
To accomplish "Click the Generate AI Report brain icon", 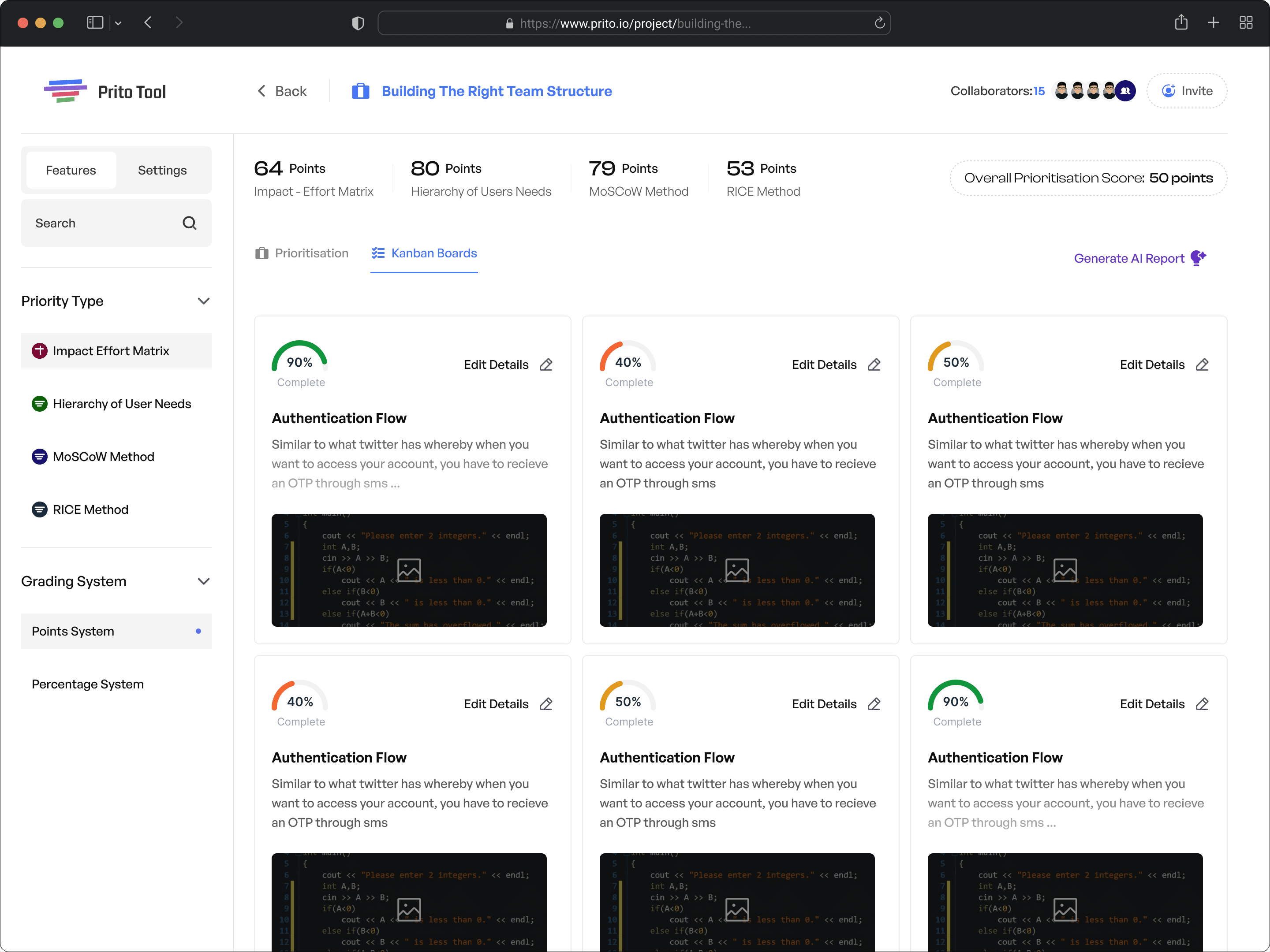I will [1198, 258].
